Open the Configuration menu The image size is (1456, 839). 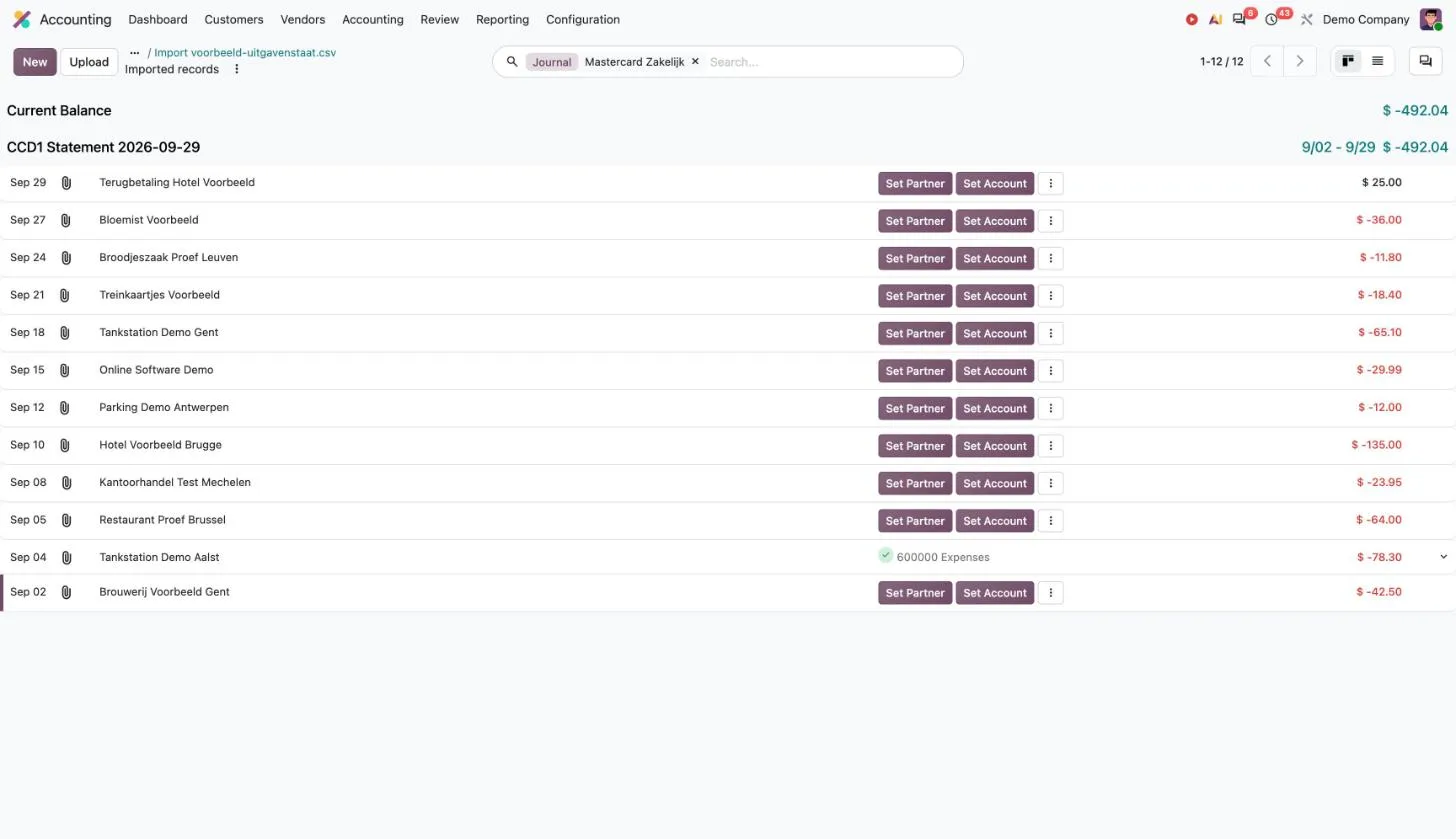(583, 19)
